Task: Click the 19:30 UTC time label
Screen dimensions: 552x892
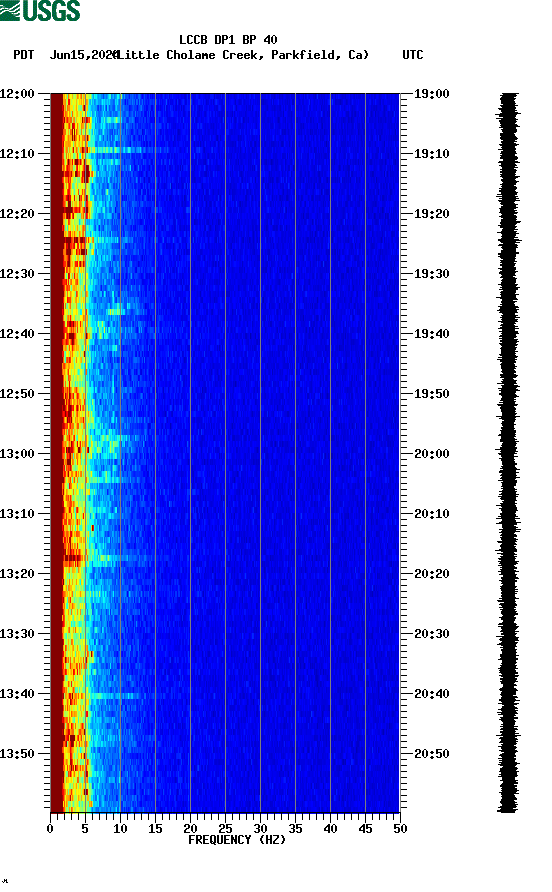Action: pyautogui.click(x=431, y=274)
